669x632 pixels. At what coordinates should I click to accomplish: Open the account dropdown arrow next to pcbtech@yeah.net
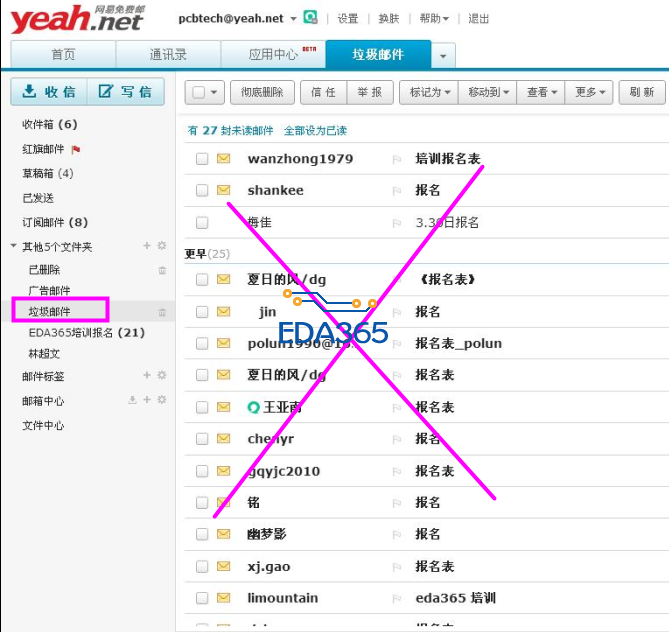coord(293,19)
